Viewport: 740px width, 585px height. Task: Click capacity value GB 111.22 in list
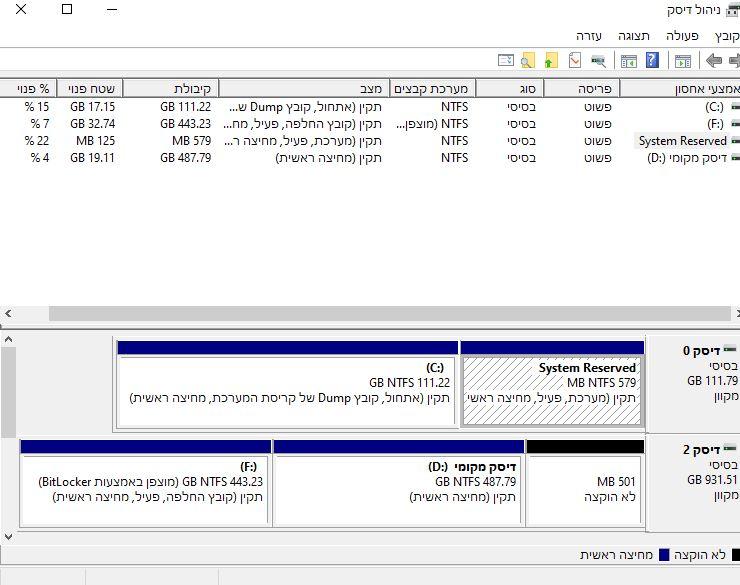pyautogui.click(x=185, y=107)
